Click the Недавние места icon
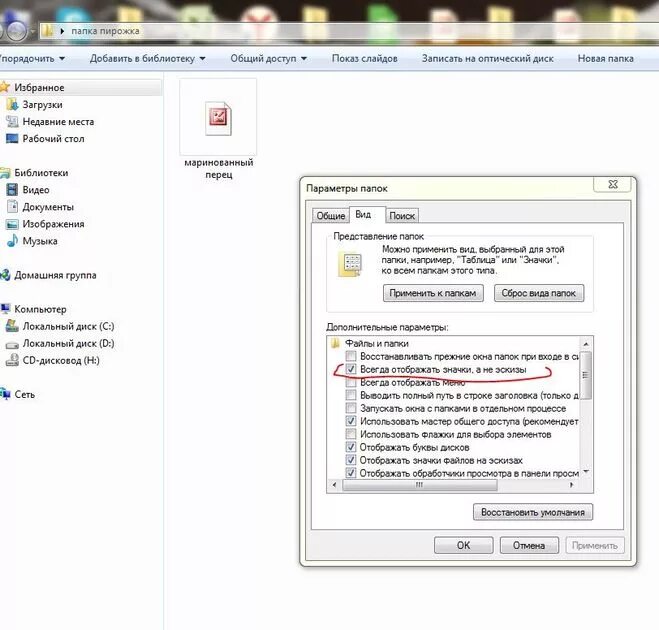Screen dimensions: 659x630 pos(12,121)
